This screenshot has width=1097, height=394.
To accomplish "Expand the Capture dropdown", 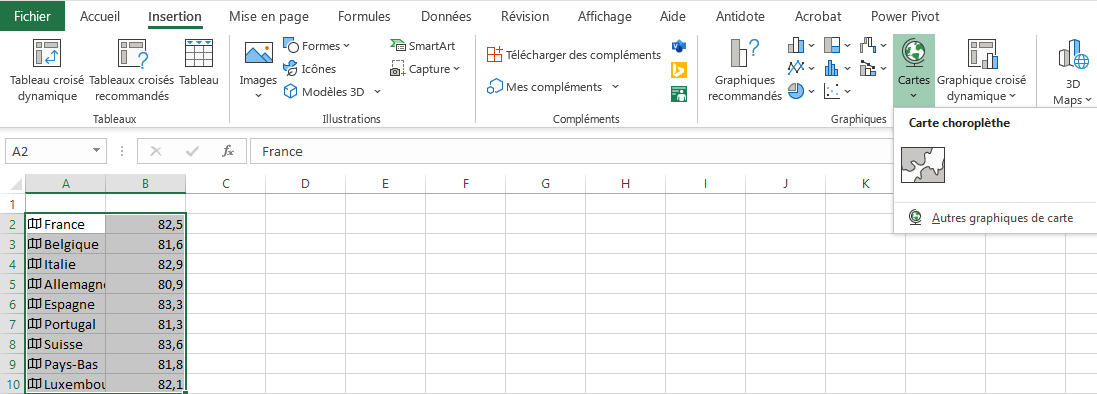I will (456, 69).
